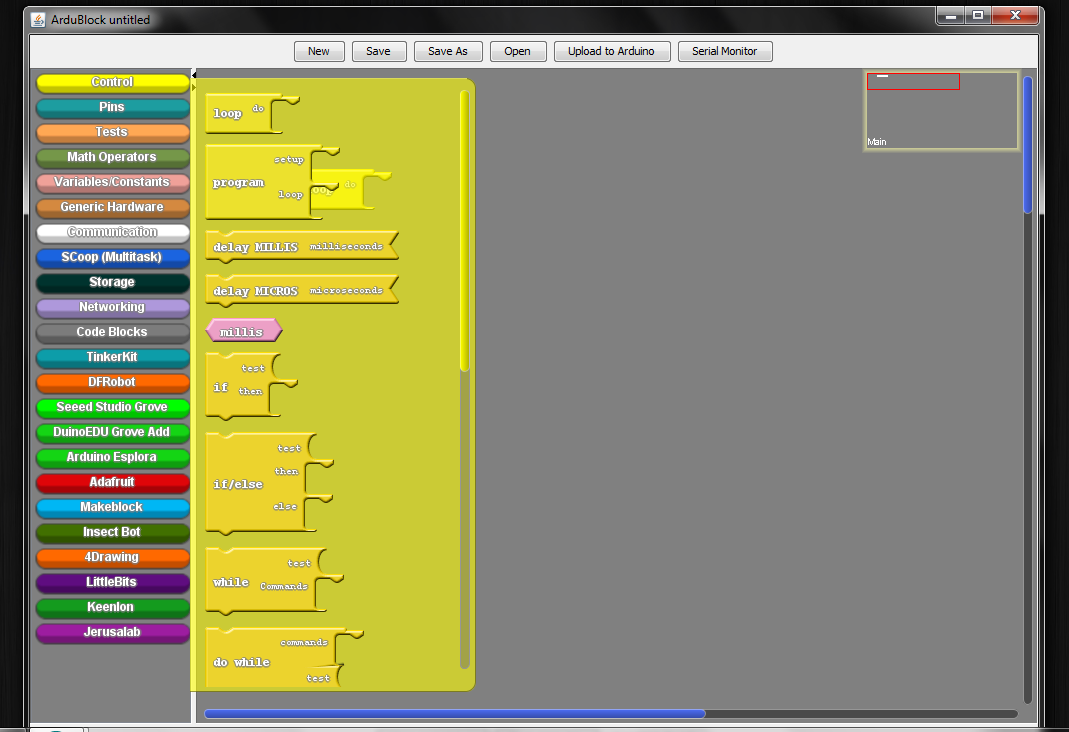Click Upload to Arduino

(x=612, y=51)
